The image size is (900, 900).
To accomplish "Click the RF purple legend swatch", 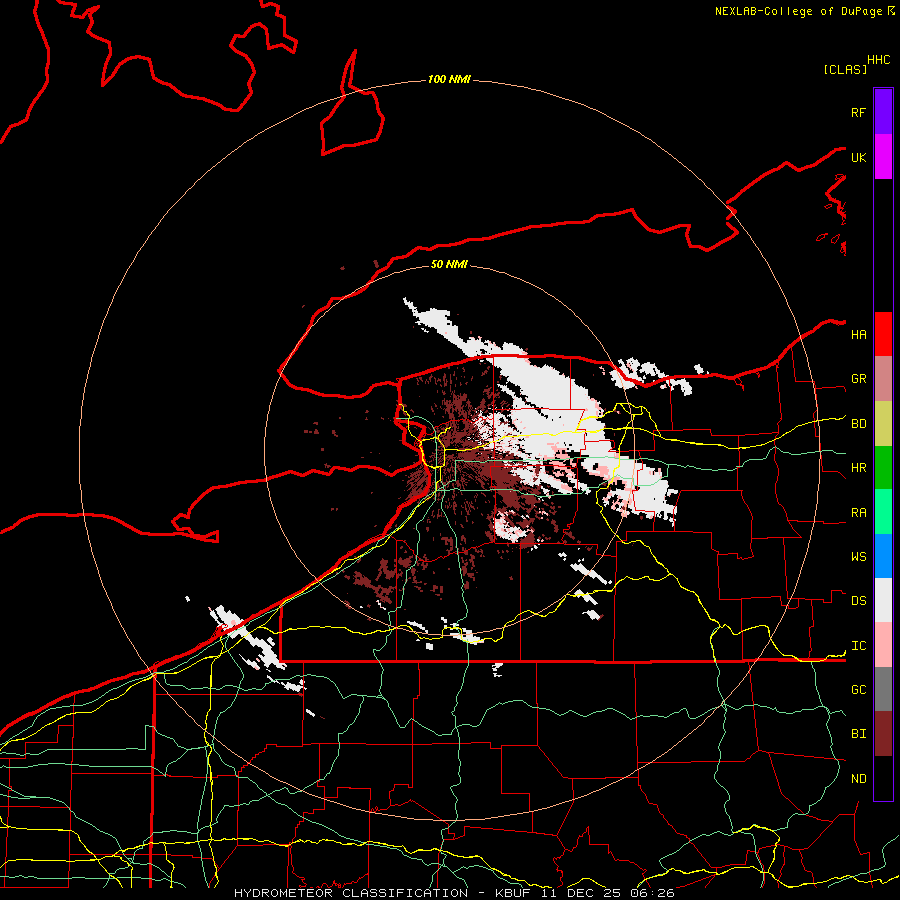I will tap(883, 112).
